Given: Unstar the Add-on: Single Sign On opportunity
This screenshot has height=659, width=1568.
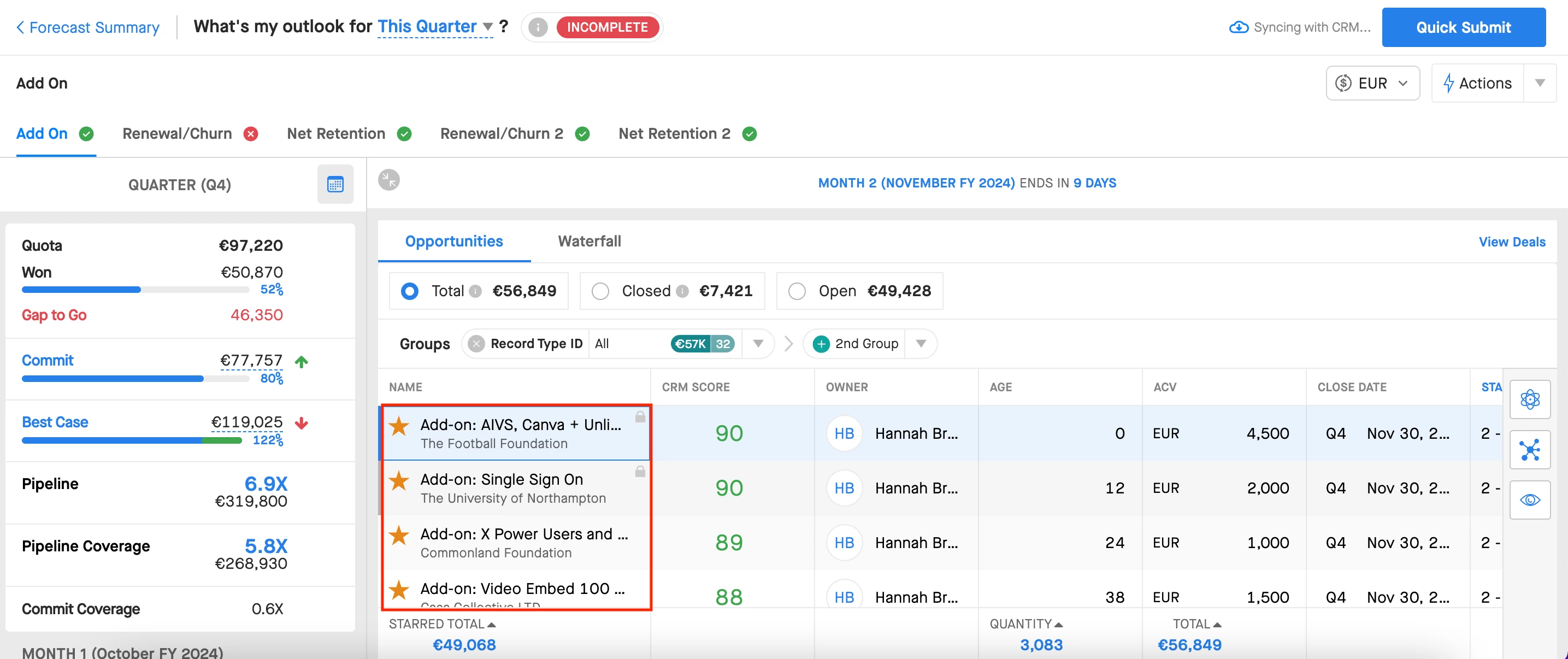Looking at the screenshot, I should pyautogui.click(x=399, y=480).
